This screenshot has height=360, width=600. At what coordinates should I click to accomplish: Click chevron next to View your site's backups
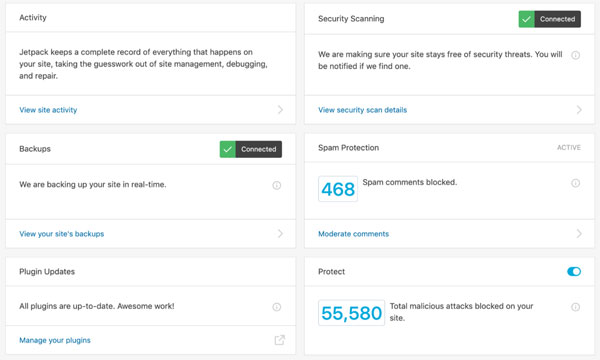tap(280, 233)
